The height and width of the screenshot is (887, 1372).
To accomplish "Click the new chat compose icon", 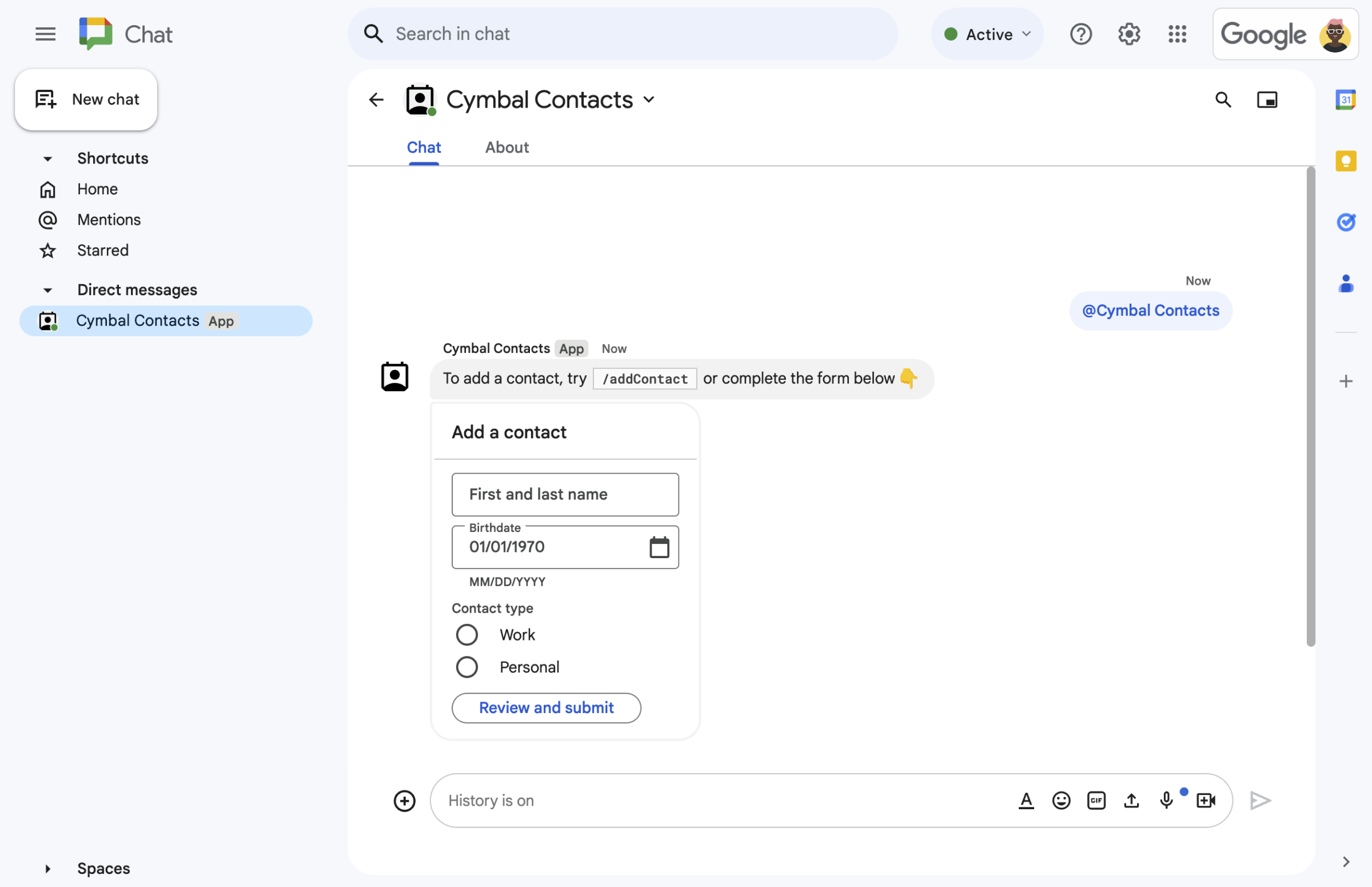I will pos(44,98).
